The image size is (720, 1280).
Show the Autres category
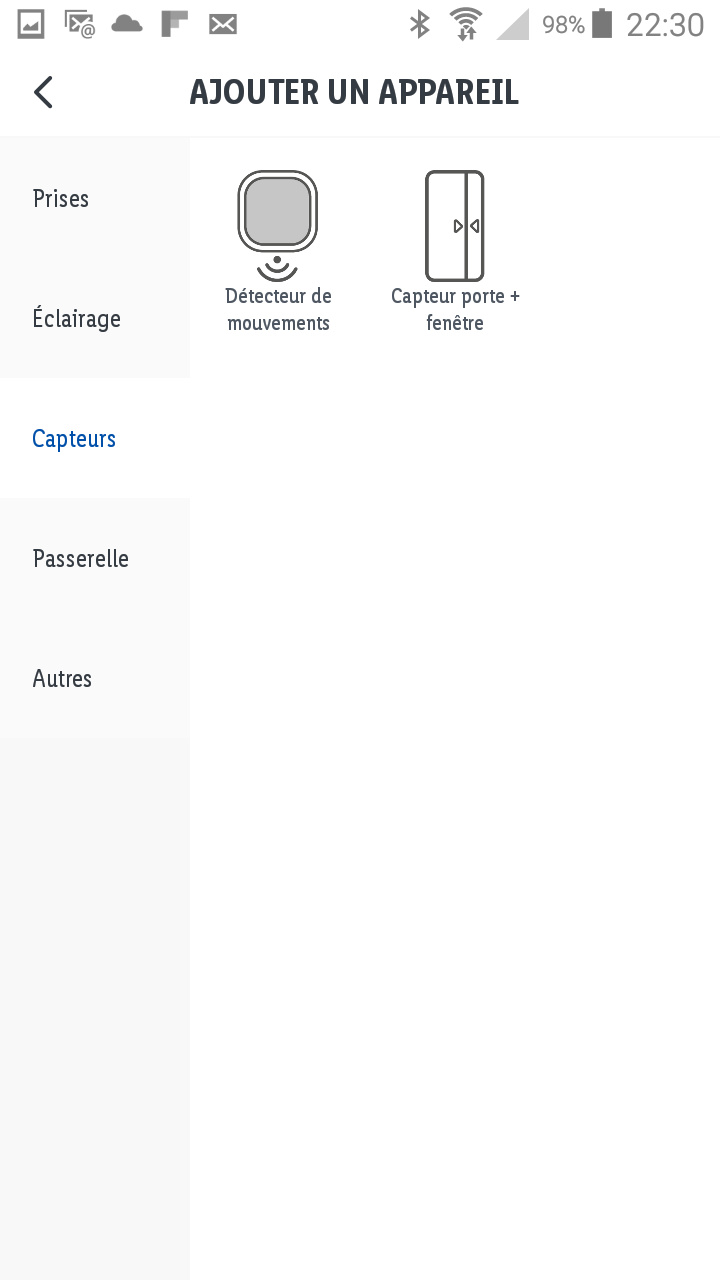pyautogui.click(x=95, y=678)
